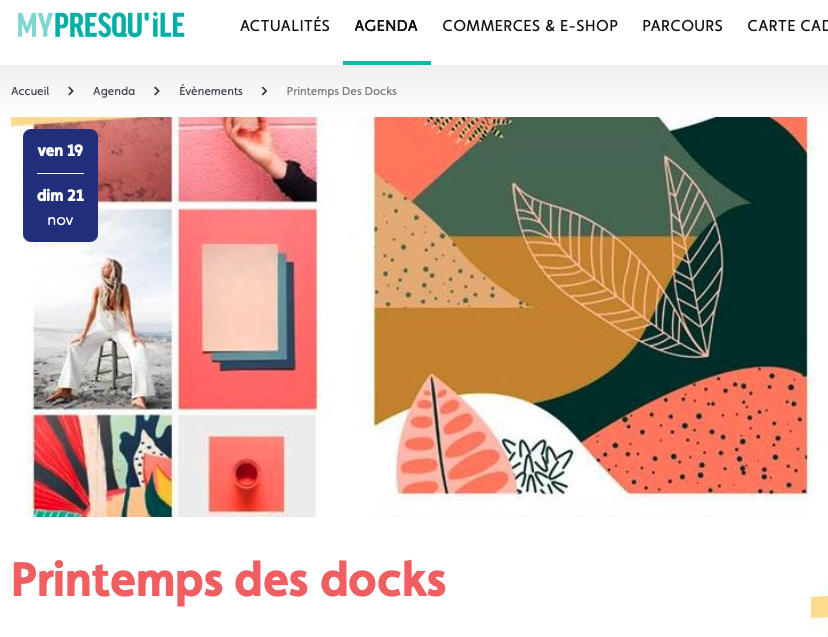Click the chevron after Accueil breadcrumb

click(71, 91)
